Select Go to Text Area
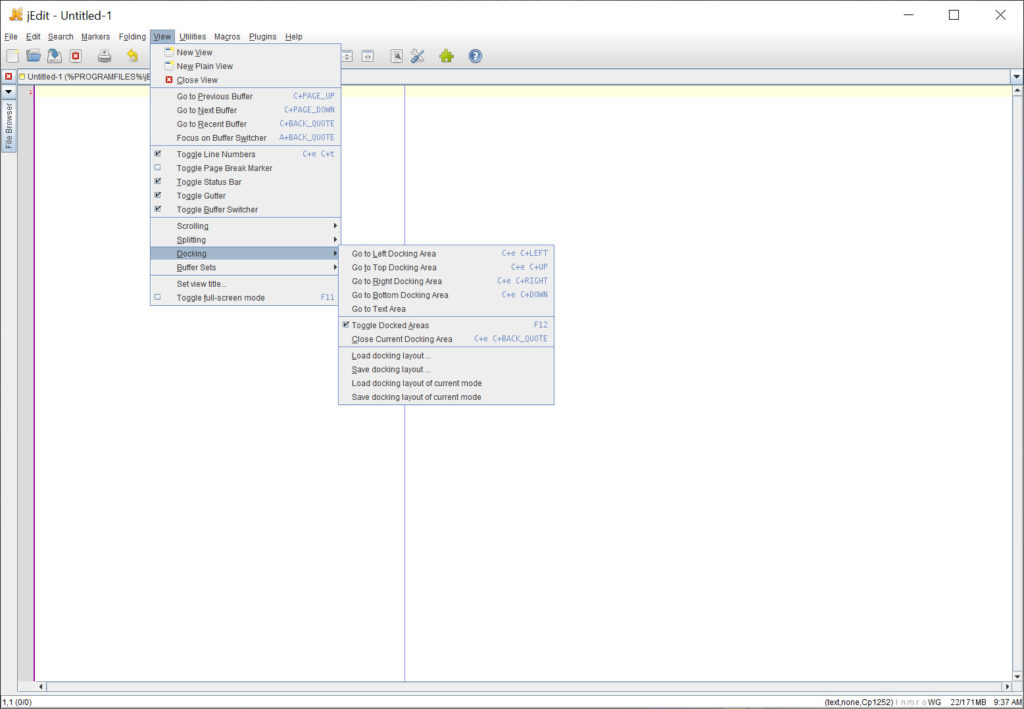1024x709 pixels. pyautogui.click(x=446, y=309)
